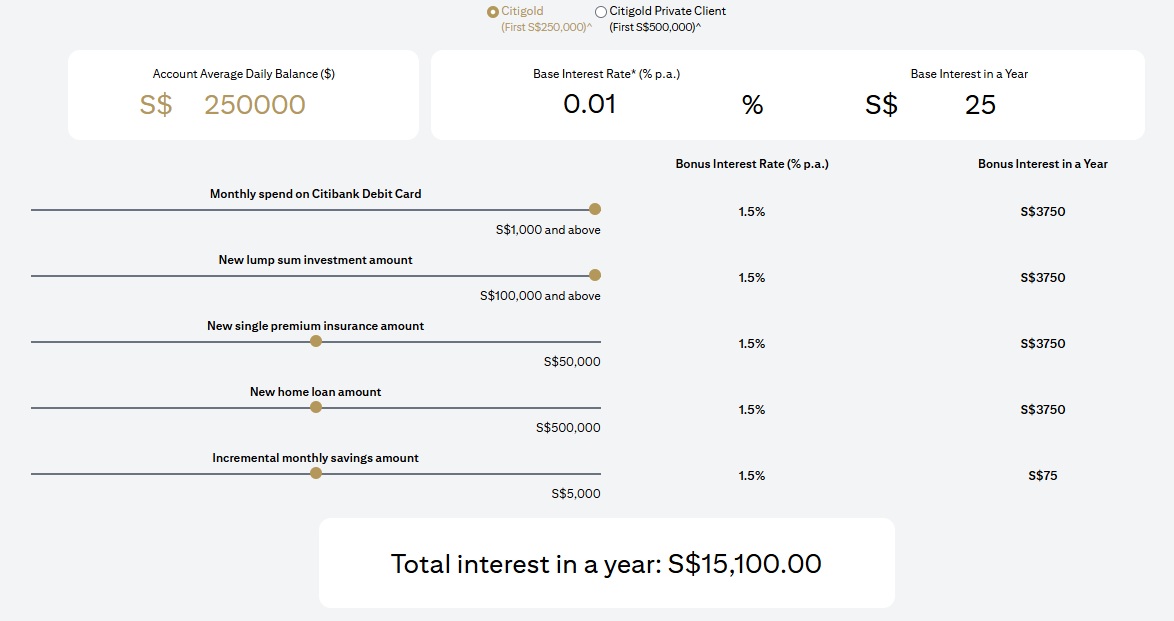Select the Citigold account type radio button
Screen dimensions: 1174x621
tap(490, 11)
